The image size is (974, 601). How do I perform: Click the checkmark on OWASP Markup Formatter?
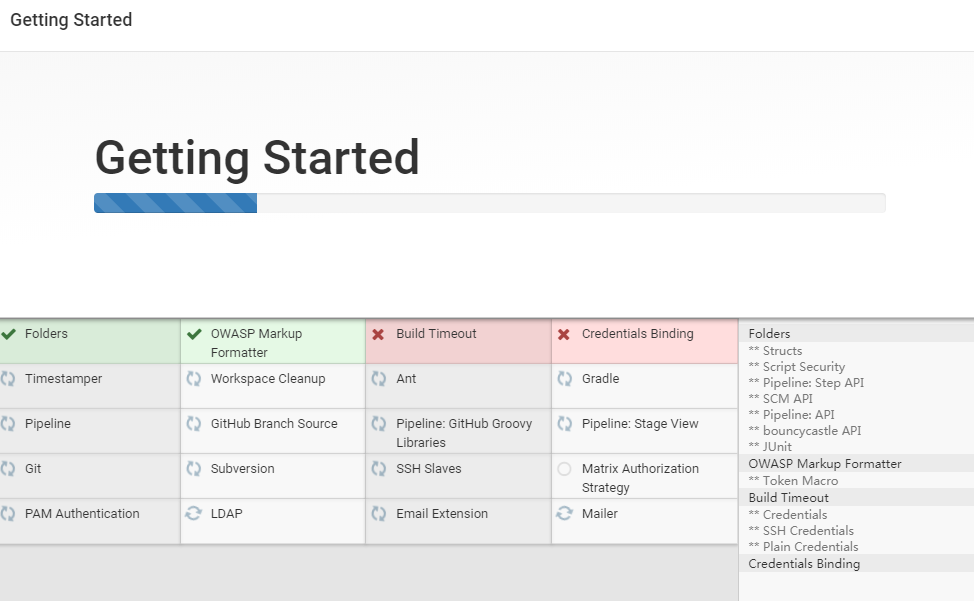click(x=194, y=334)
